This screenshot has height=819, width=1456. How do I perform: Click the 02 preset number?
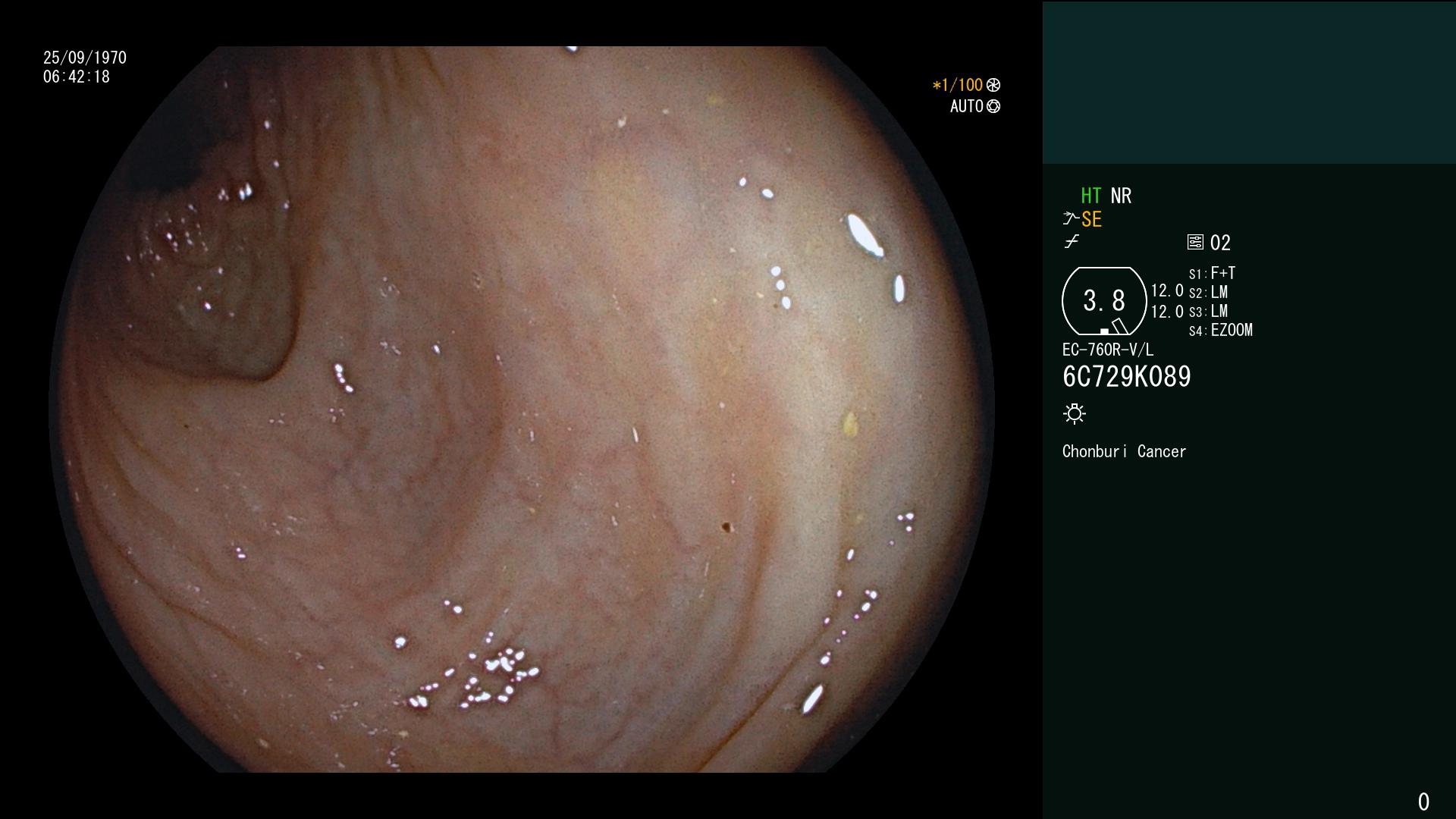(1220, 243)
